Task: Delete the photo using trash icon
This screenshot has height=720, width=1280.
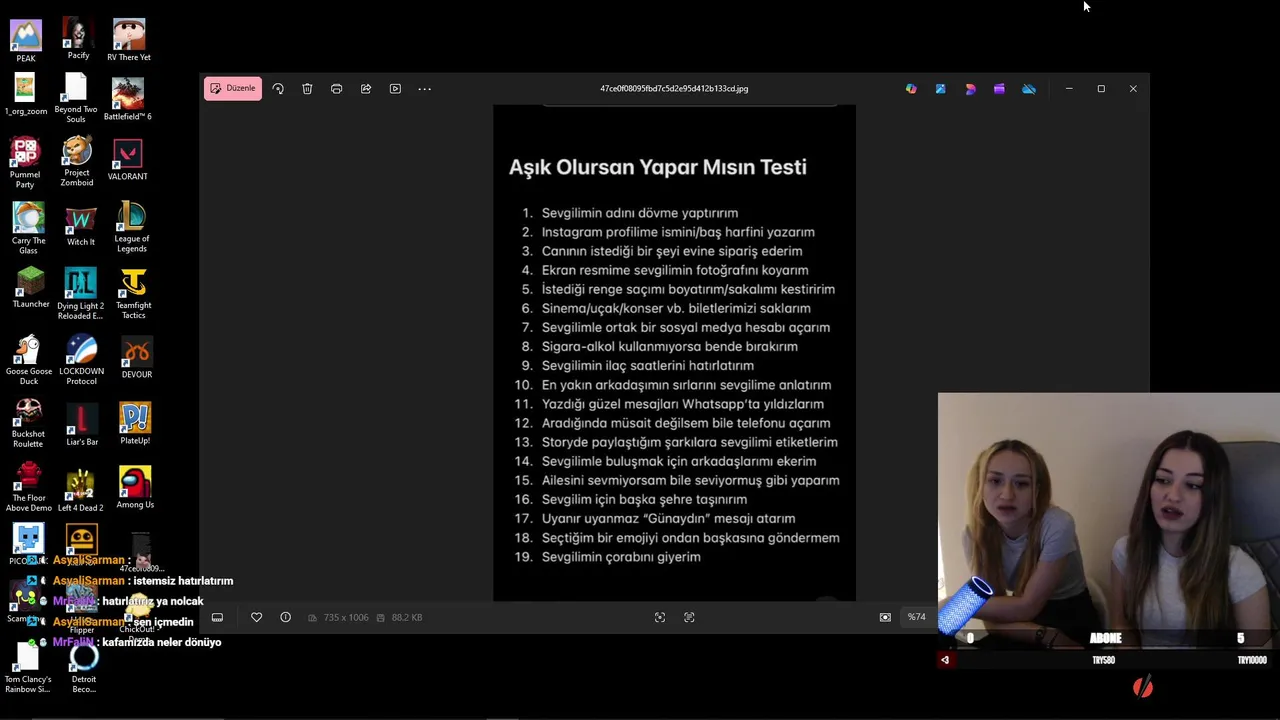Action: (x=307, y=89)
